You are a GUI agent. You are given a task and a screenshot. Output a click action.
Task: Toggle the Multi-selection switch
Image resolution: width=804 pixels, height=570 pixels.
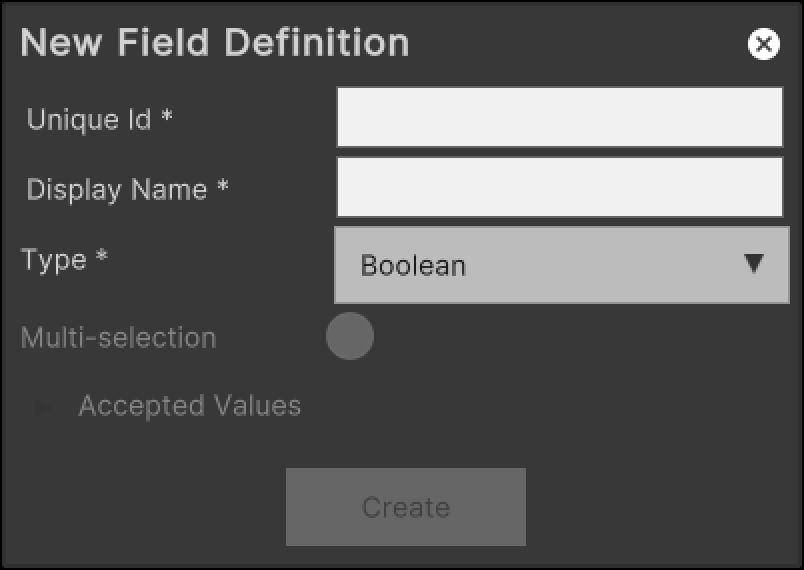(350, 337)
